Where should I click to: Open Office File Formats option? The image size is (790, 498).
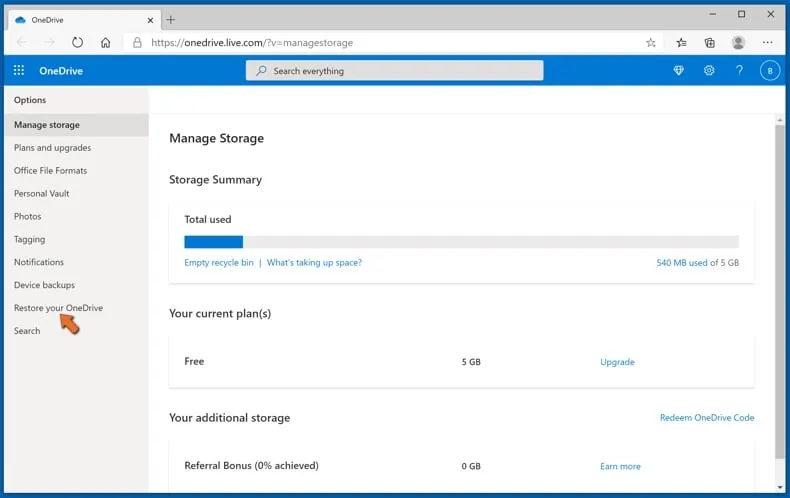(x=50, y=170)
